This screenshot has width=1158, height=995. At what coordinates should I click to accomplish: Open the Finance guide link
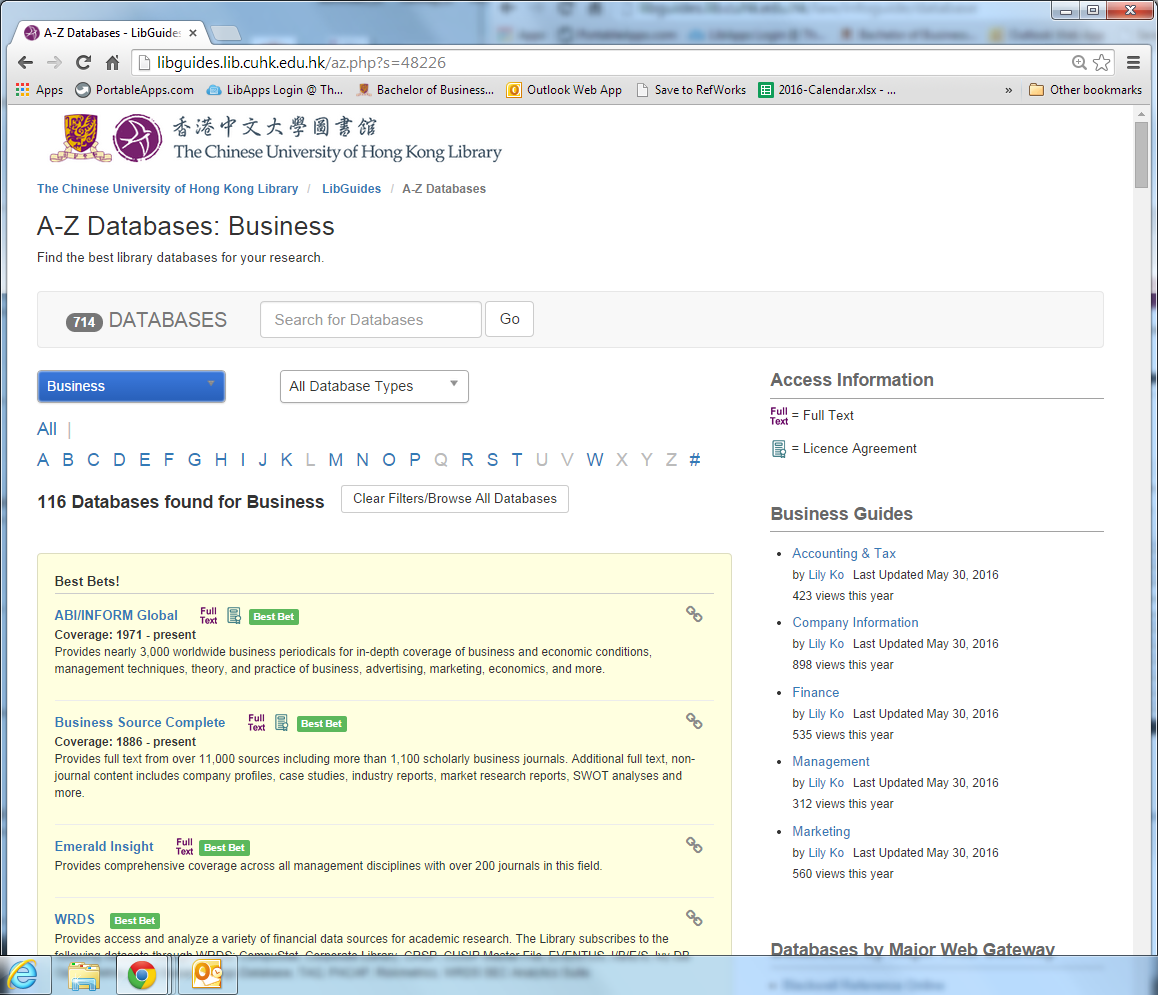815,692
